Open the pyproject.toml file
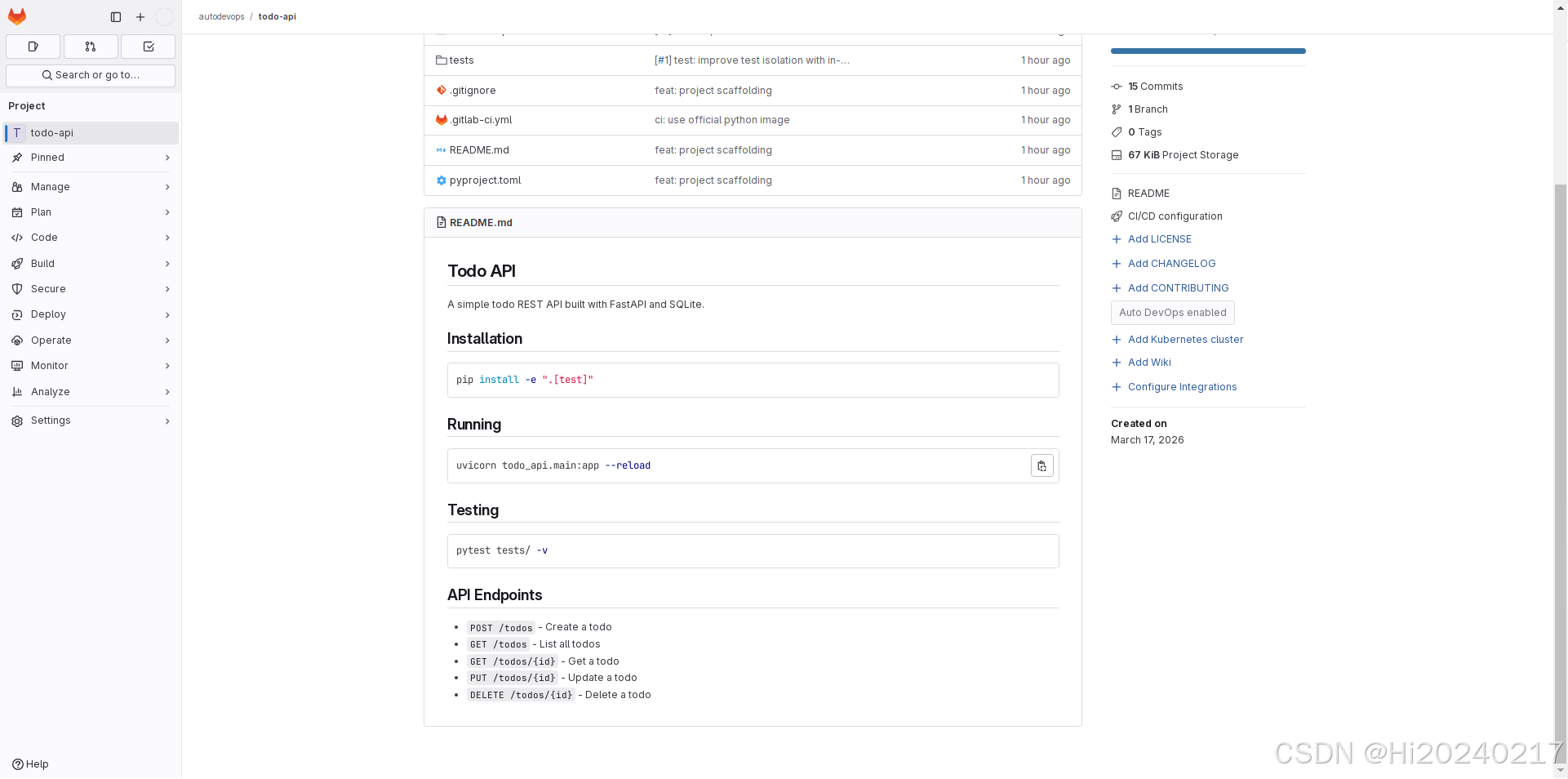This screenshot has height=779, width=1568. coord(485,180)
